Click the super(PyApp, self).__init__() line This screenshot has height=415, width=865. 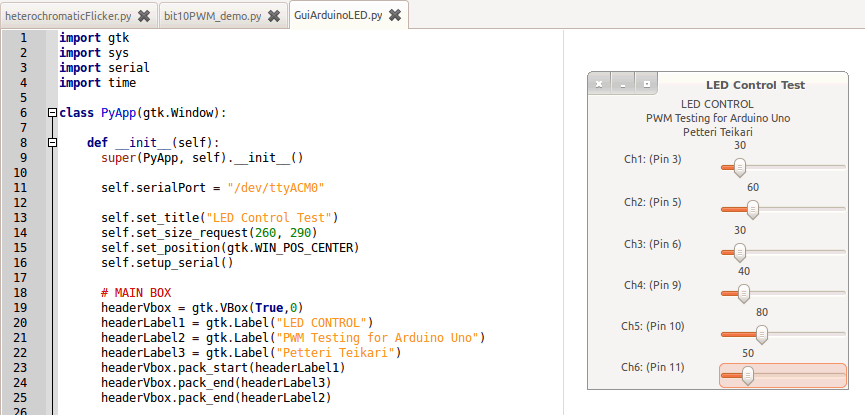(x=202, y=158)
